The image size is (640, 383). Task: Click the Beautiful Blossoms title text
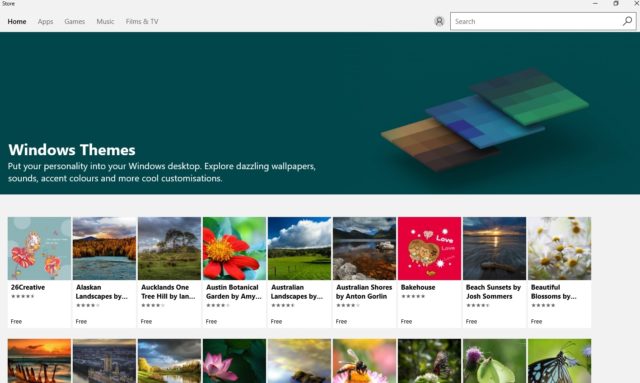coord(553,292)
